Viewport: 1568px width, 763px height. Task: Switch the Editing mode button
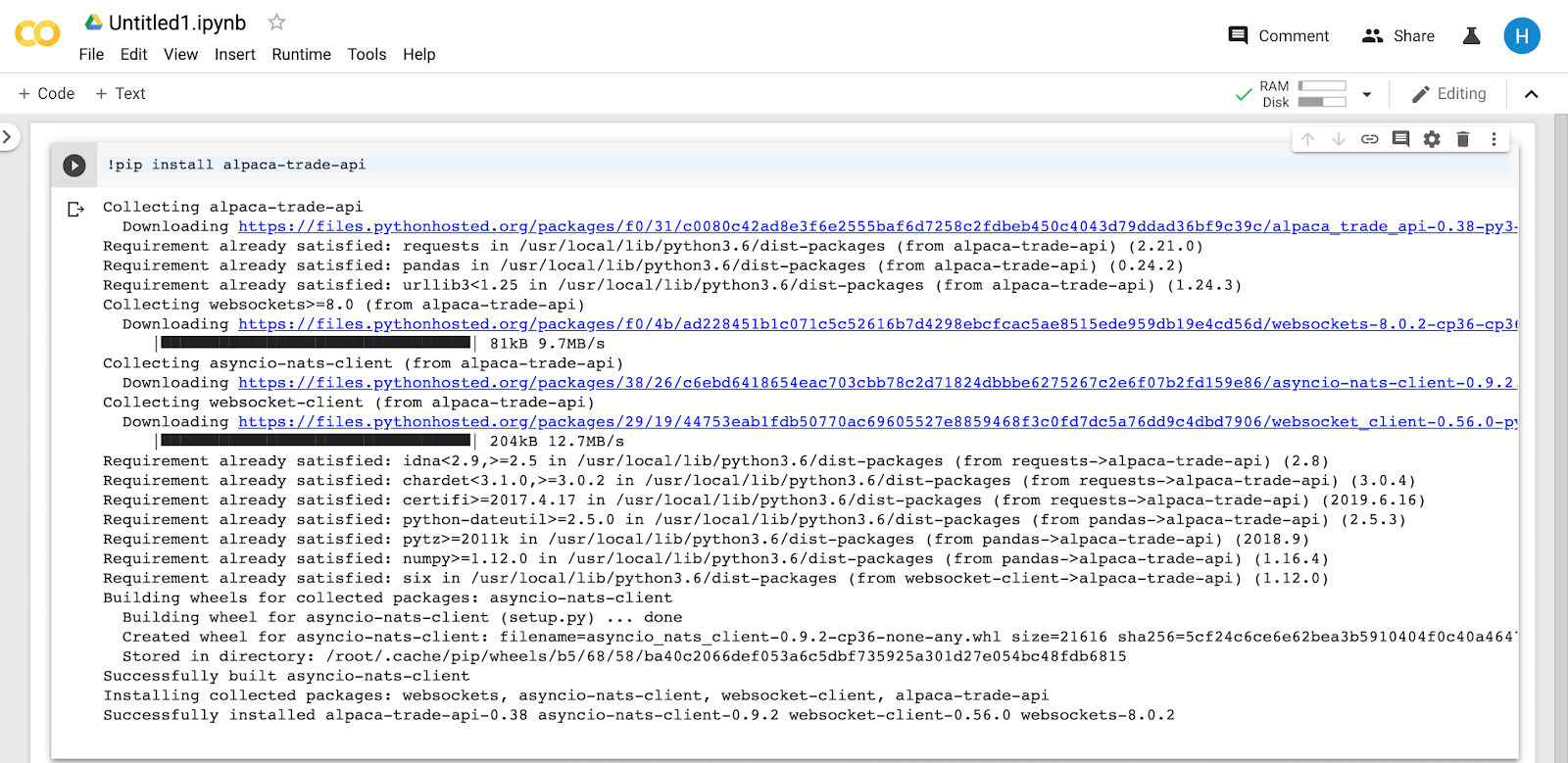coord(1449,94)
